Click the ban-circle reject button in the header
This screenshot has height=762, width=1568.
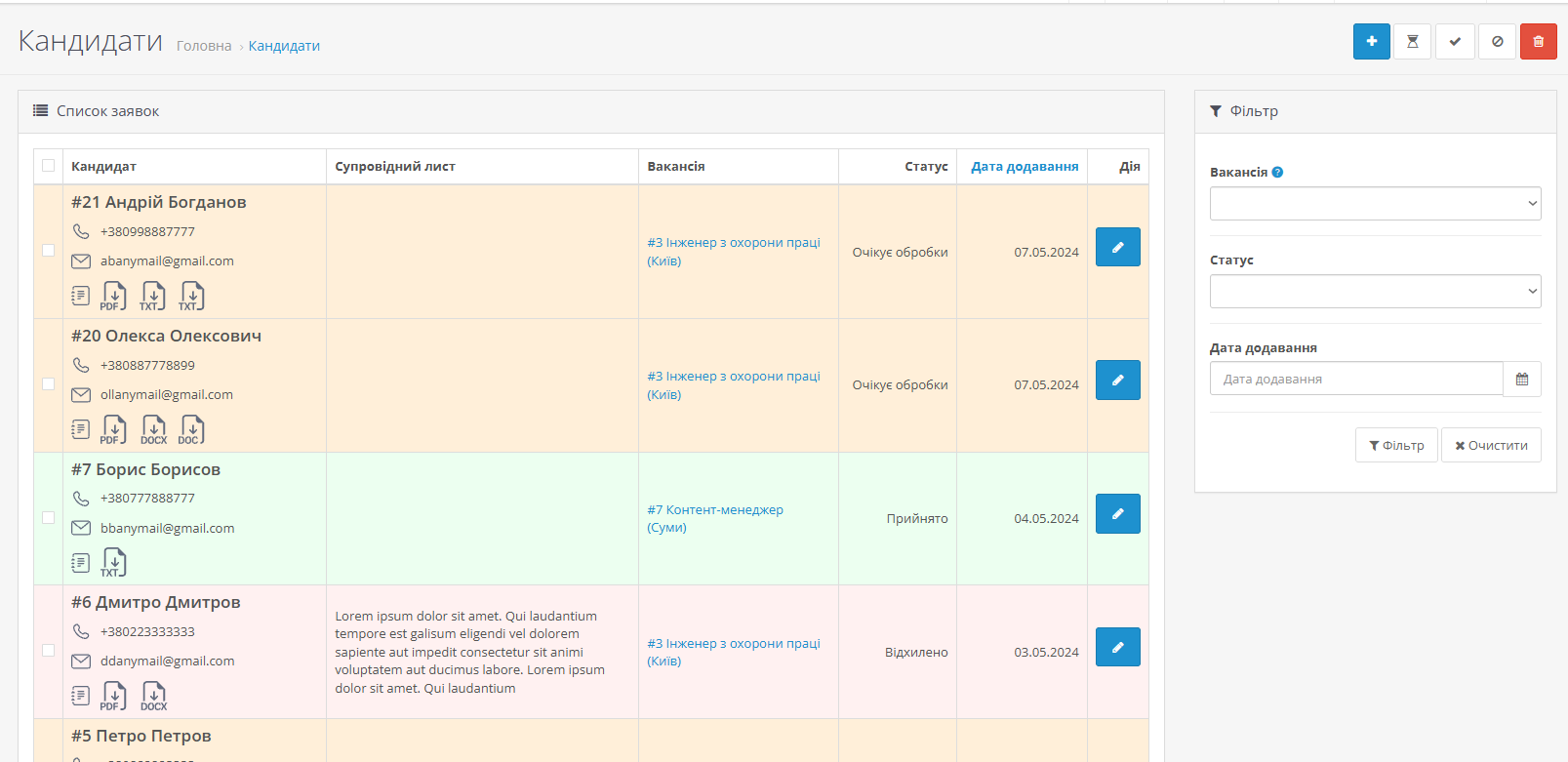click(x=1498, y=41)
